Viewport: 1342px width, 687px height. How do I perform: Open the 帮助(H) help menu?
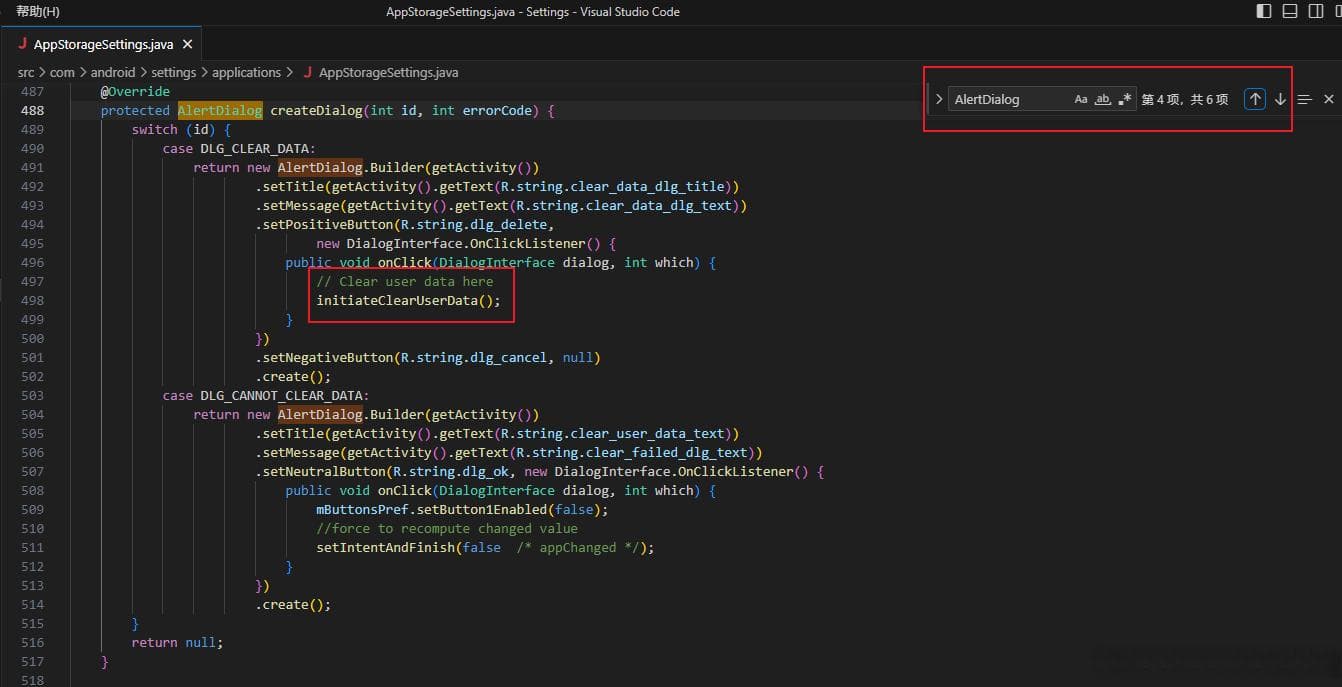[x=38, y=12]
